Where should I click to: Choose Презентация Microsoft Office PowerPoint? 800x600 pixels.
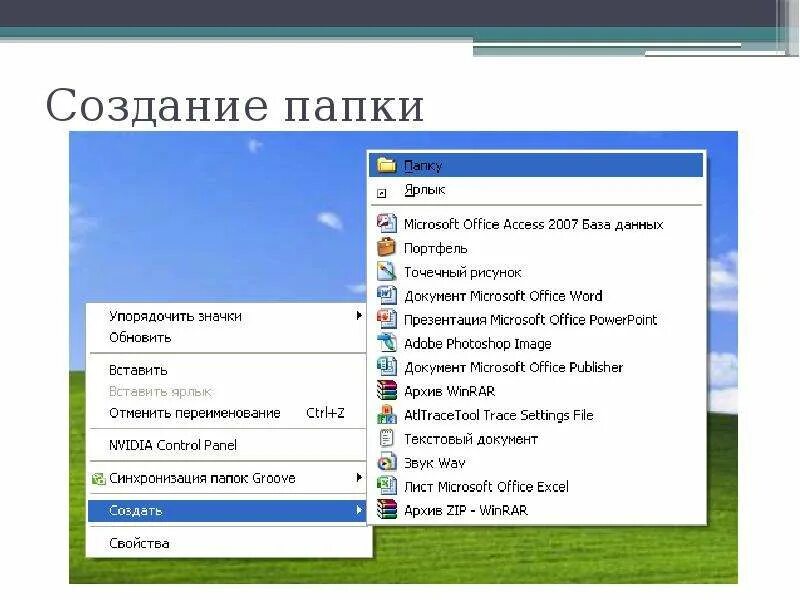click(536, 320)
